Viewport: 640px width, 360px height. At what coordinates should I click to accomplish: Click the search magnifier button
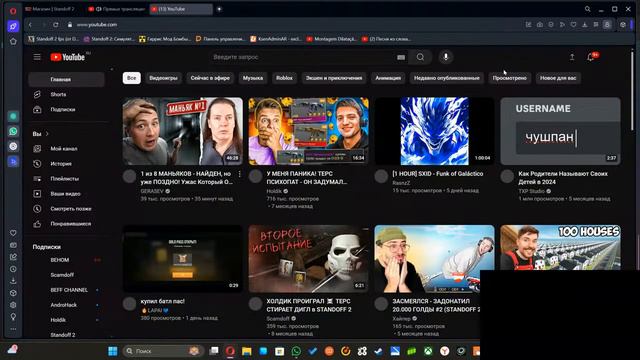click(420, 57)
